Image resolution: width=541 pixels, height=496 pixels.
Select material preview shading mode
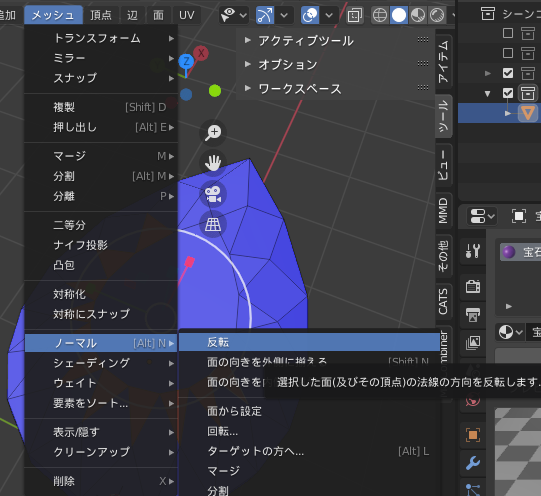[418, 15]
